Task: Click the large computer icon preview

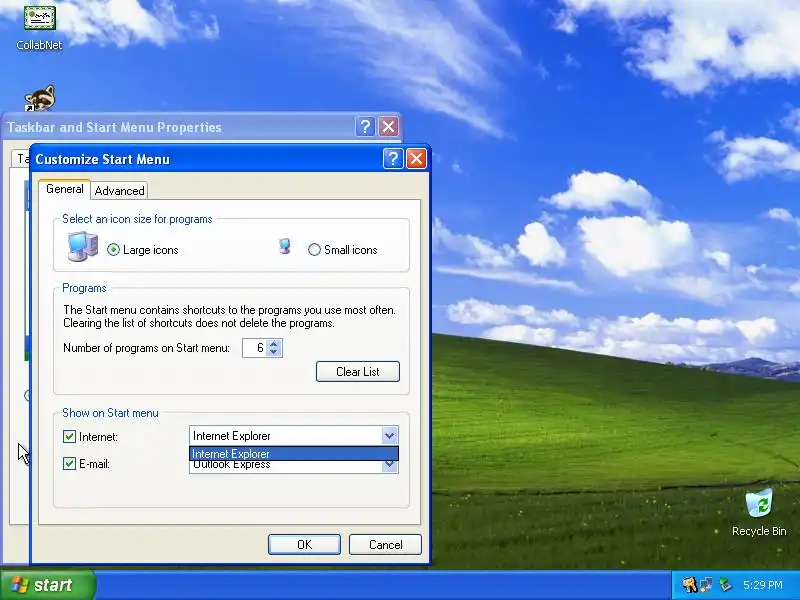Action: click(82, 246)
